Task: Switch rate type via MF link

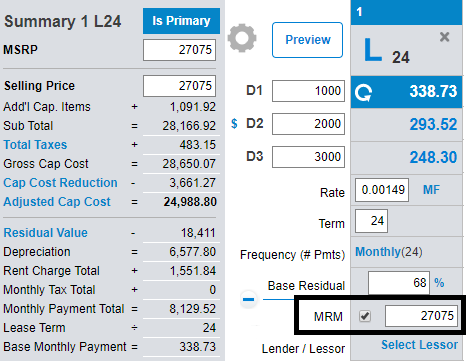Action: [x=431, y=190]
